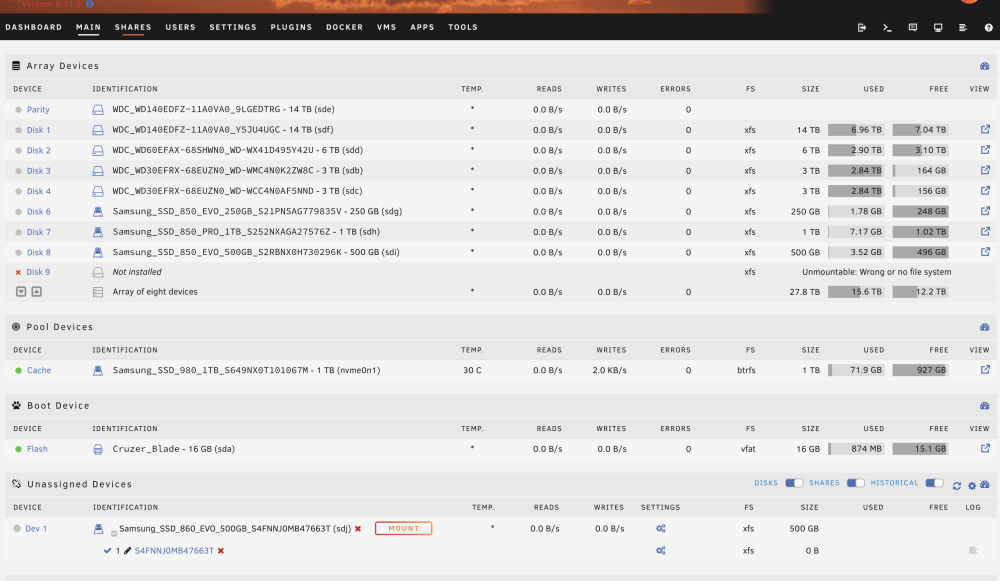Open the Apps menu tab
The height and width of the screenshot is (581, 1000).
click(422, 27)
